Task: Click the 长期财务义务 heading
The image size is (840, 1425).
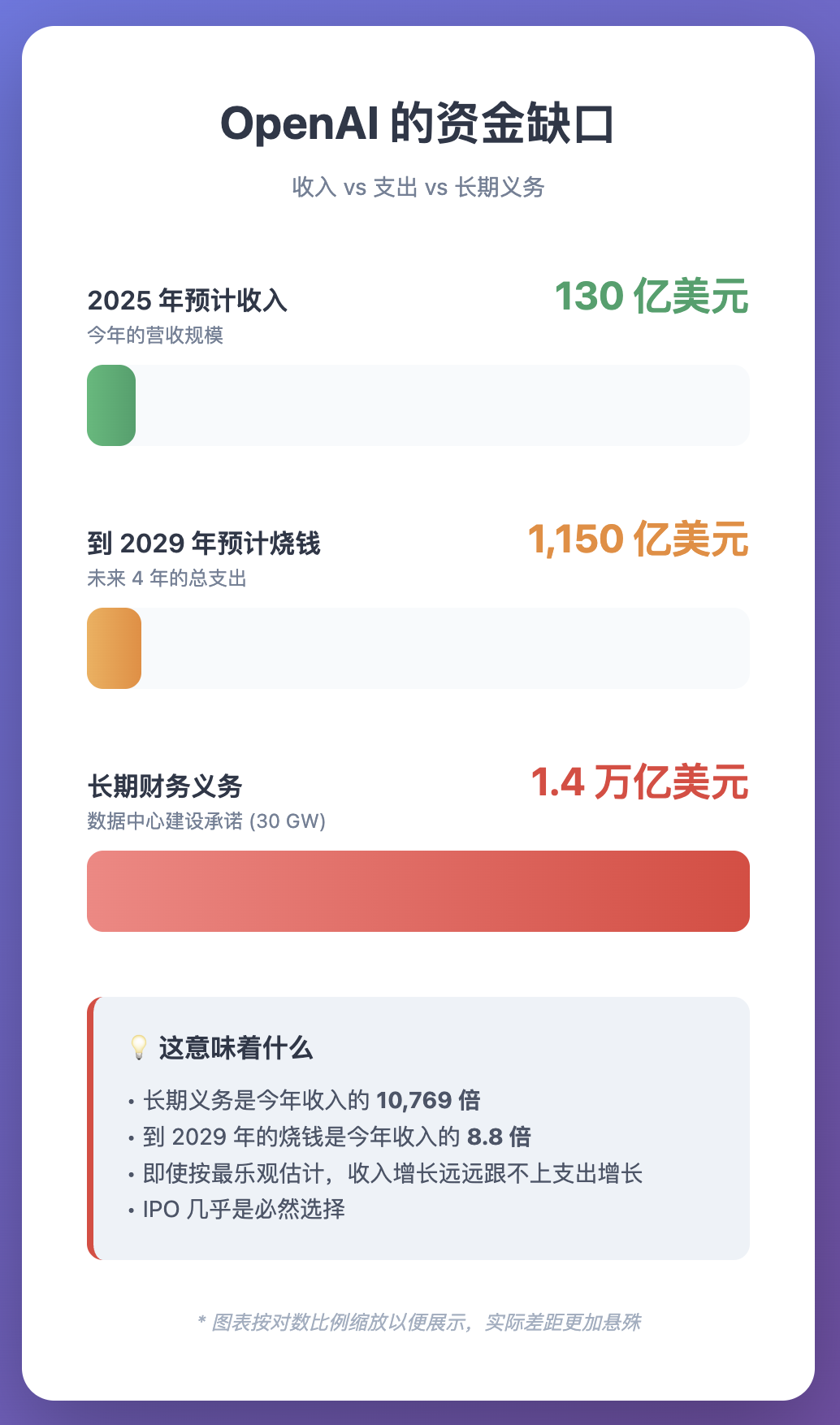Action: click(165, 786)
